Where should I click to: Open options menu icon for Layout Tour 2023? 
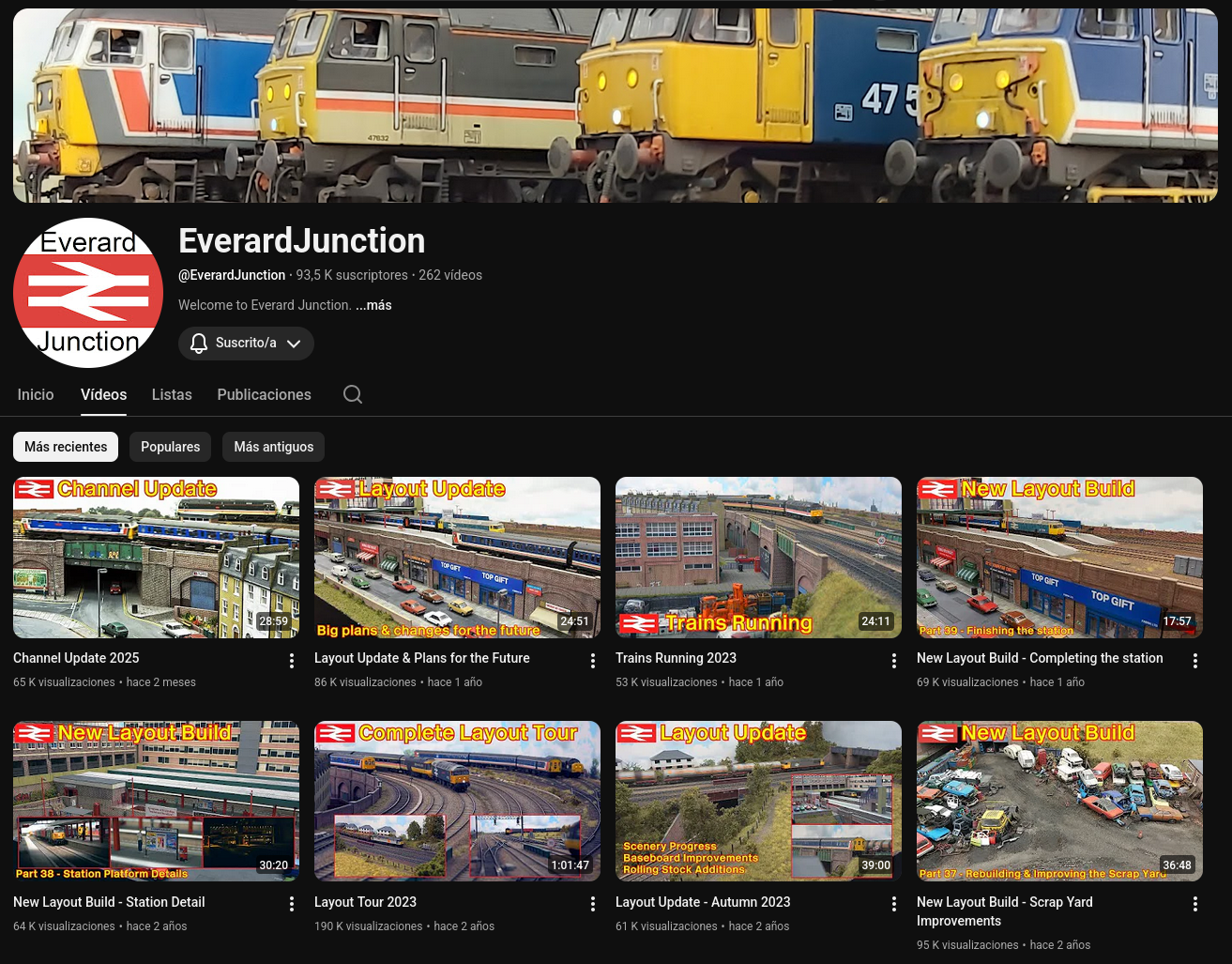point(593,904)
